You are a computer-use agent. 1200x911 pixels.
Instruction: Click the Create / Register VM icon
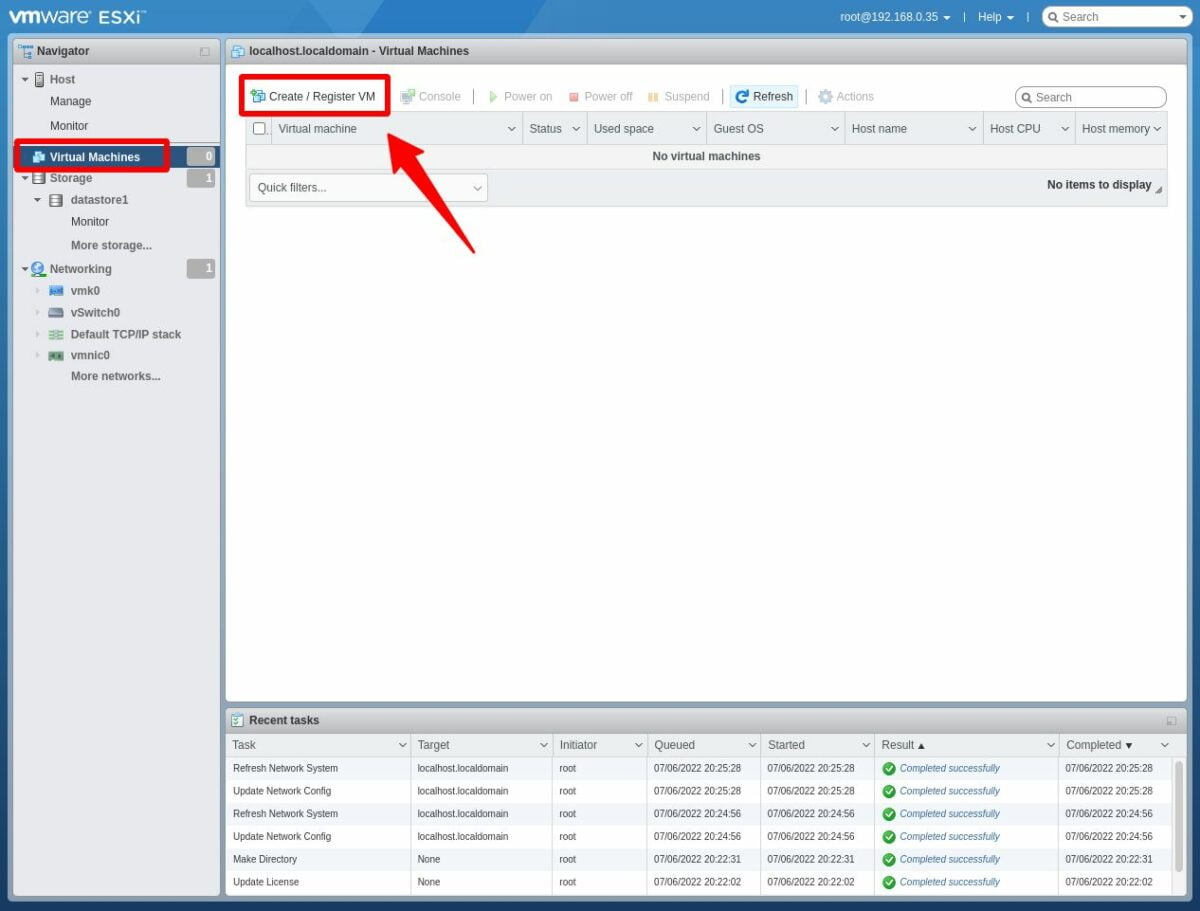click(258, 96)
